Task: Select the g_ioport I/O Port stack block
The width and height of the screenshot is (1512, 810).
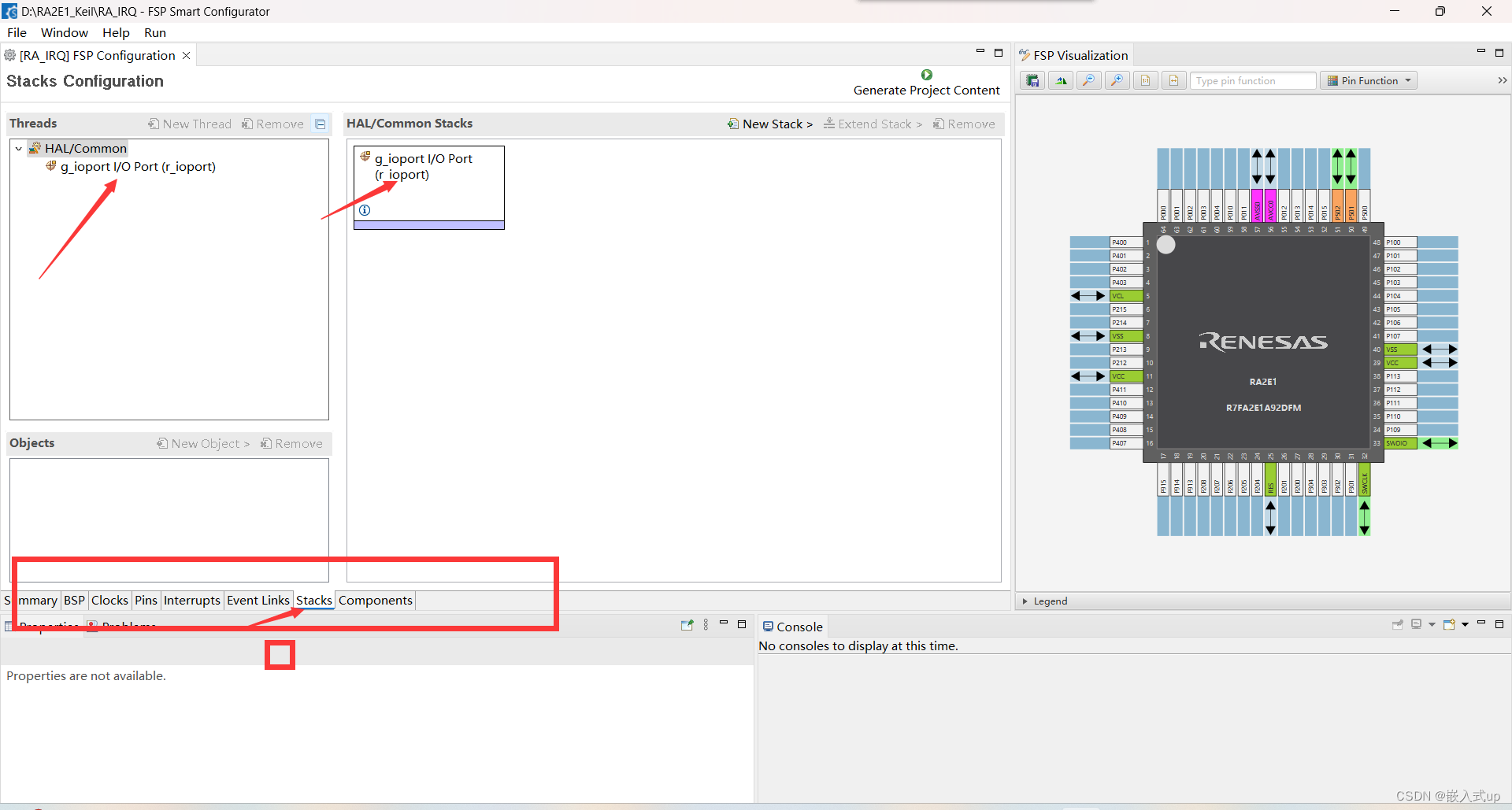Action: [x=429, y=187]
